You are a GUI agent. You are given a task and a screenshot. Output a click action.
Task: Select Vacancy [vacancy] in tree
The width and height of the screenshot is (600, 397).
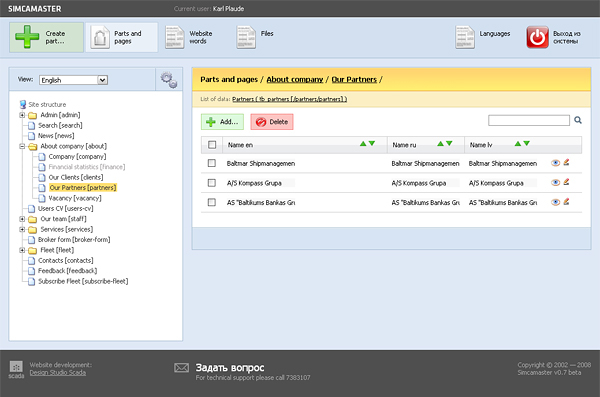coord(75,198)
